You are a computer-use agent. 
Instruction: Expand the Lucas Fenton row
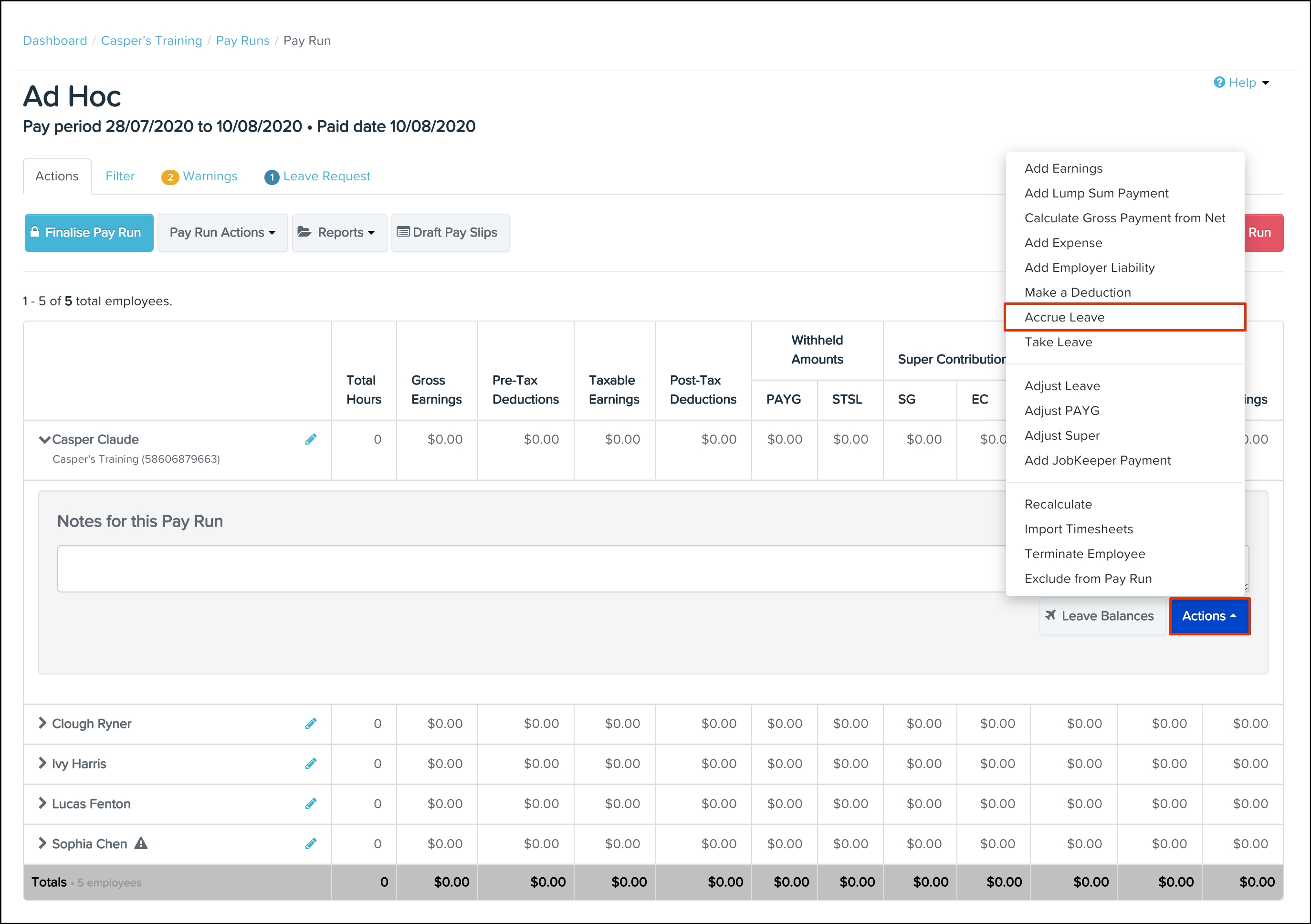42,803
